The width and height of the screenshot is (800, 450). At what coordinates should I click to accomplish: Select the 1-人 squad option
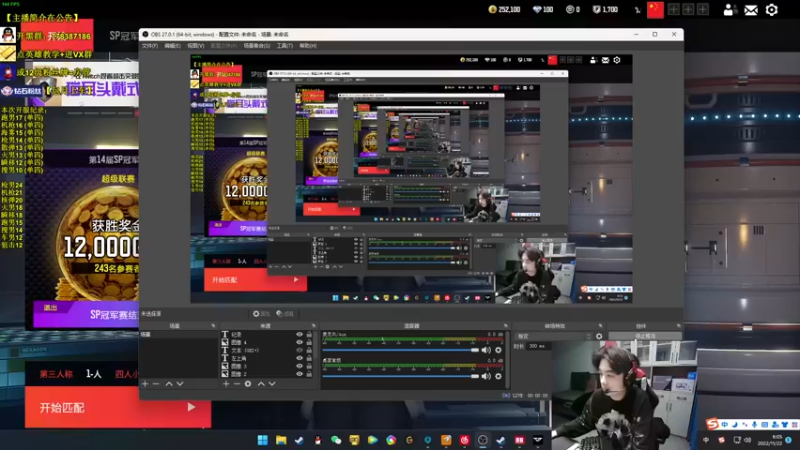tap(93, 374)
